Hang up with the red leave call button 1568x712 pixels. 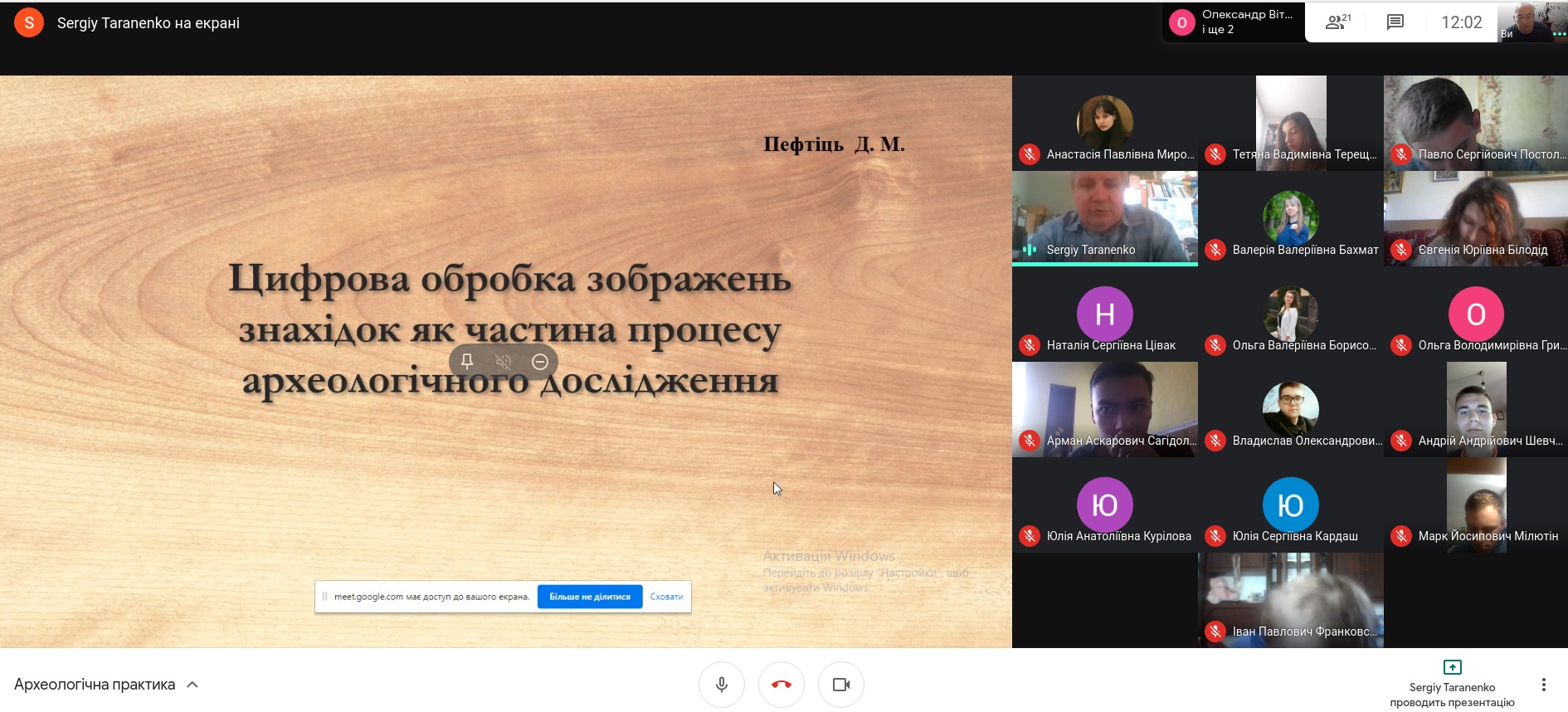782,685
